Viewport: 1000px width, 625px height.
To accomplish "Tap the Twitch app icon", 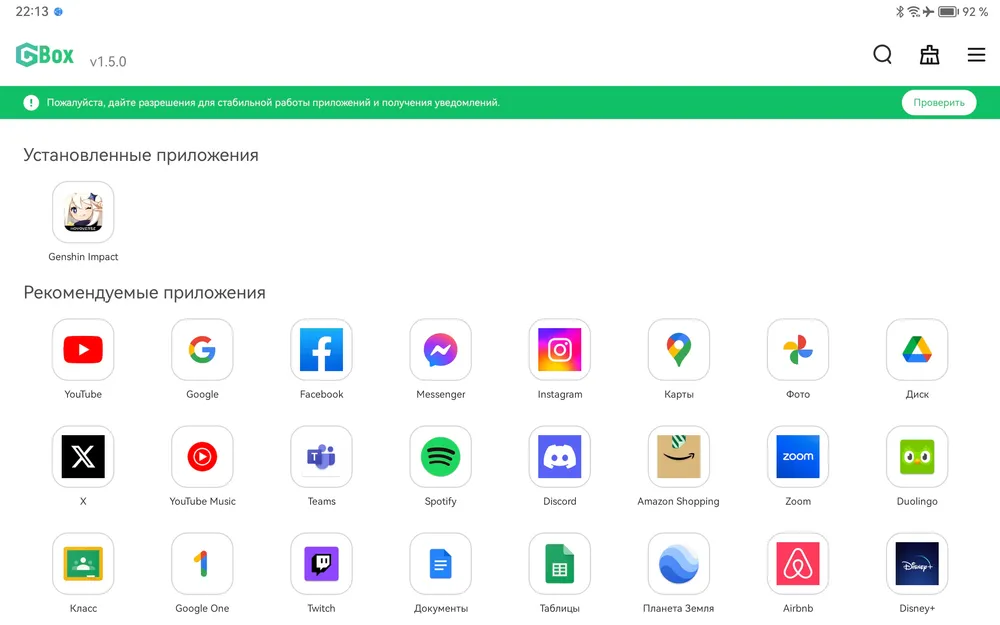I will coord(321,564).
